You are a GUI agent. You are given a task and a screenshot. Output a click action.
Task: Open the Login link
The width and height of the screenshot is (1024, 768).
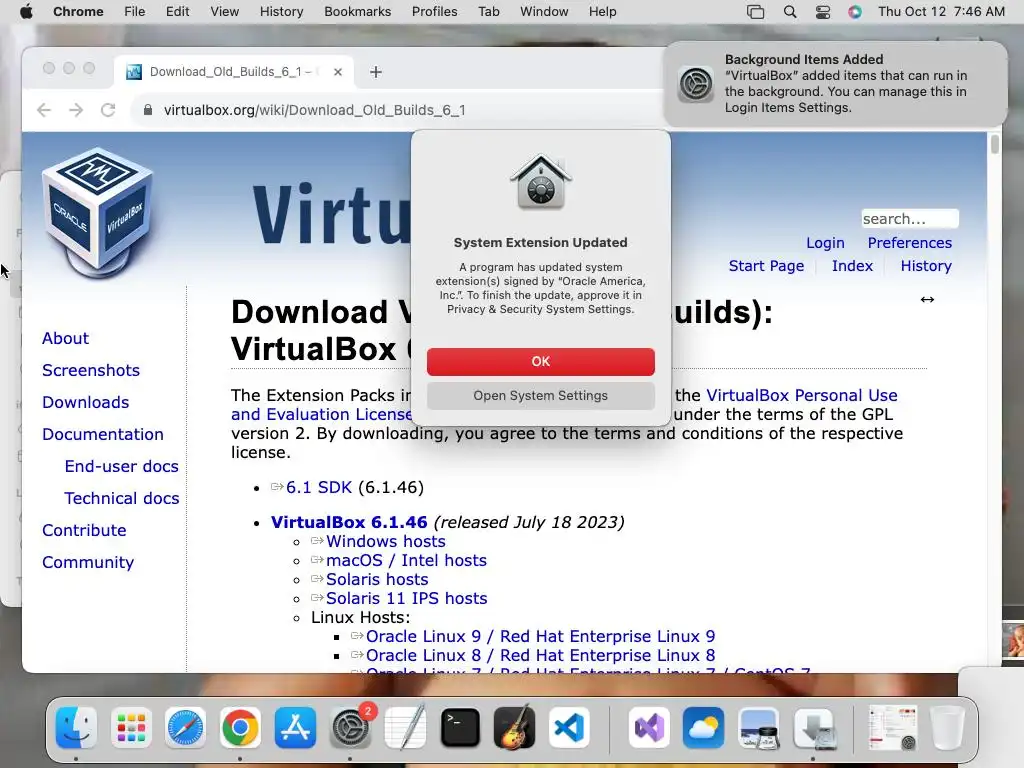tap(825, 243)
